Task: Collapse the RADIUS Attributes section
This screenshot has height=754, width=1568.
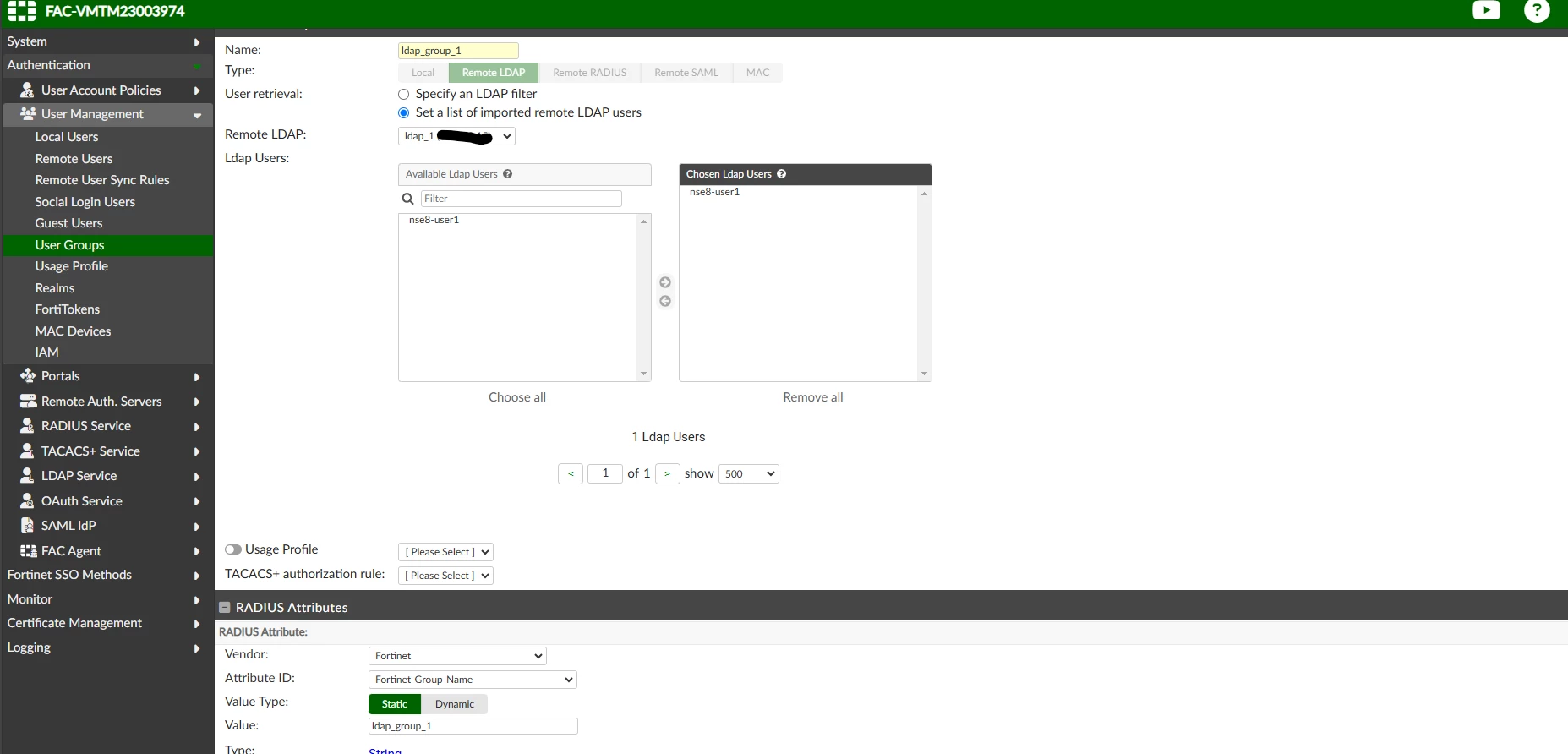Action: click(x=225, y=607)
